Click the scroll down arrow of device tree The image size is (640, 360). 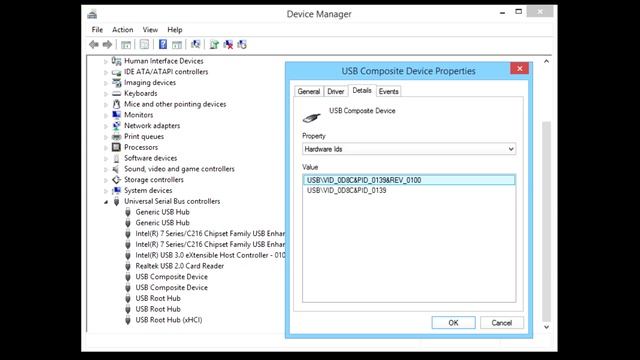tap(547, 327)
